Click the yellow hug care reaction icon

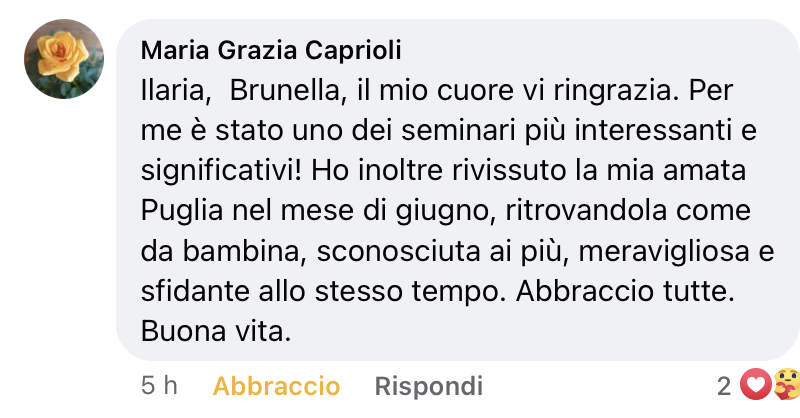tap(781, 385)
